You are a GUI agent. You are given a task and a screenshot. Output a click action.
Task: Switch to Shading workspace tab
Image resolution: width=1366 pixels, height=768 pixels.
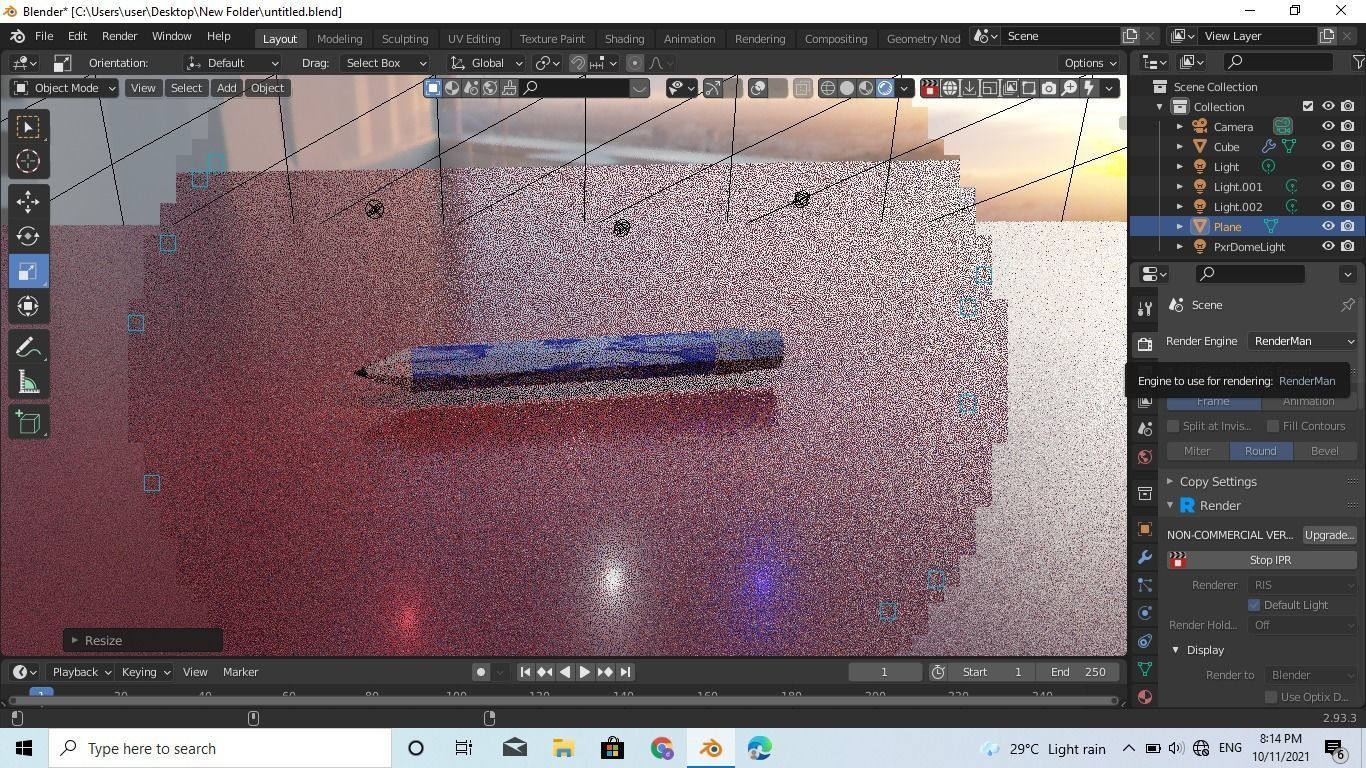point(624,38)
